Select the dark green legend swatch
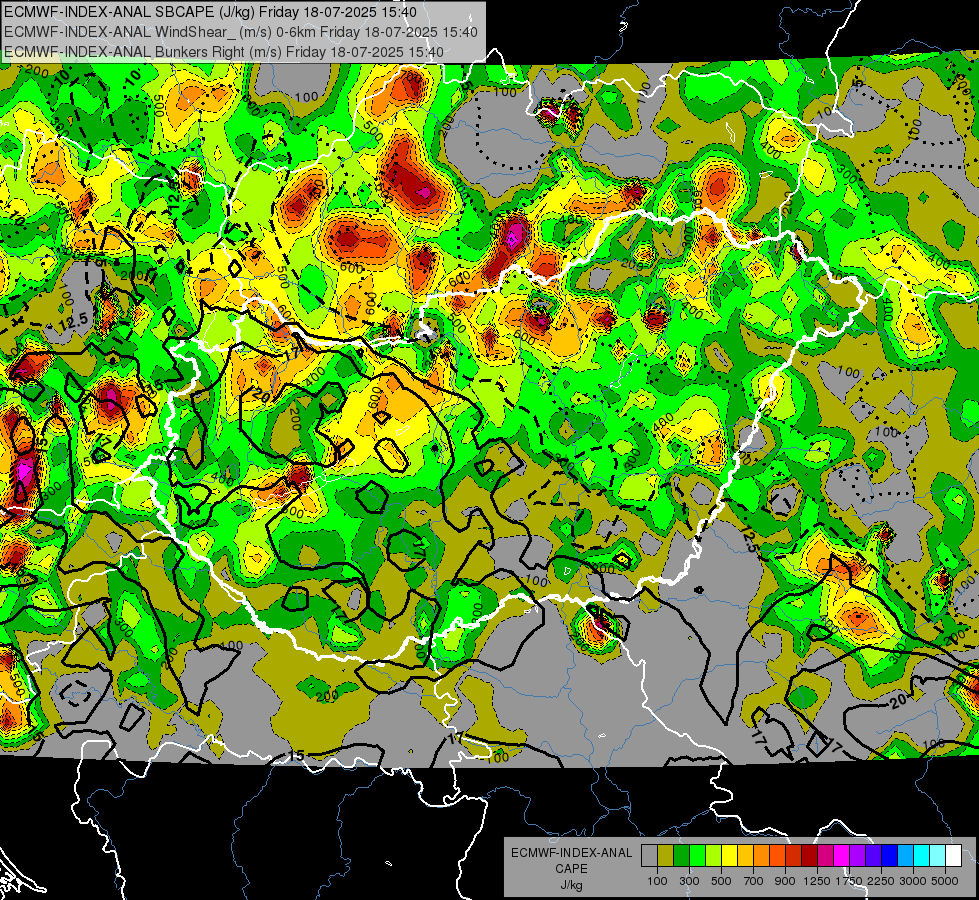This screenshot has width=979, height=900. pyautogui.click(x=681, y=855)
